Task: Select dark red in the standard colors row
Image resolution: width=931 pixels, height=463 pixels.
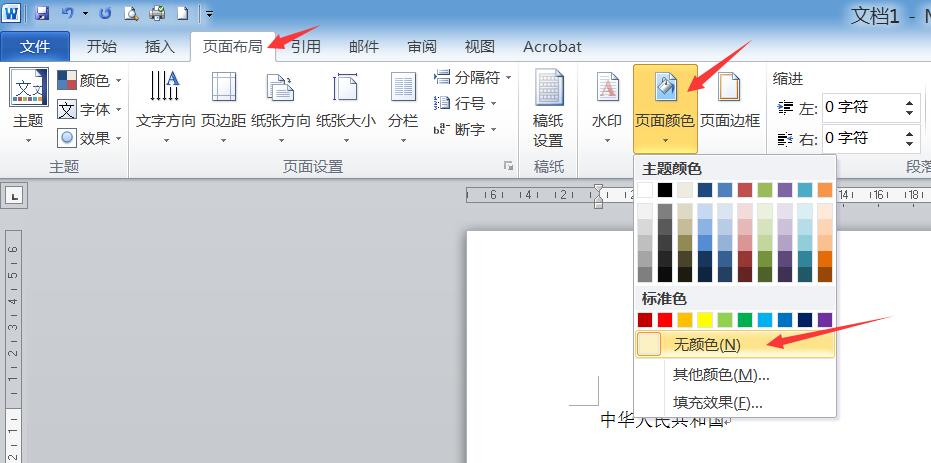Action: point(645,320)
